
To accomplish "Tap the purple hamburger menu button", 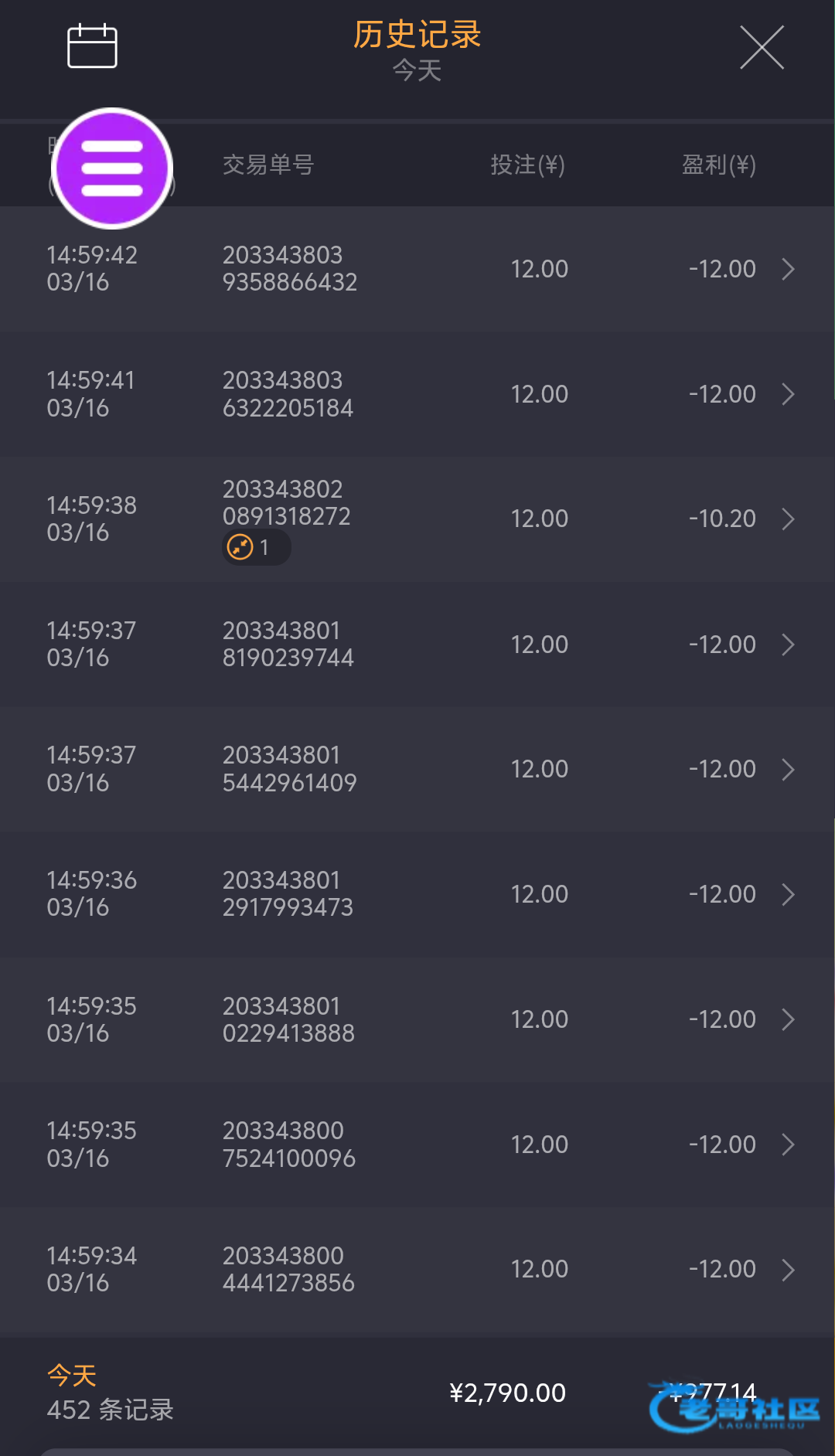I will pos(112,168).
